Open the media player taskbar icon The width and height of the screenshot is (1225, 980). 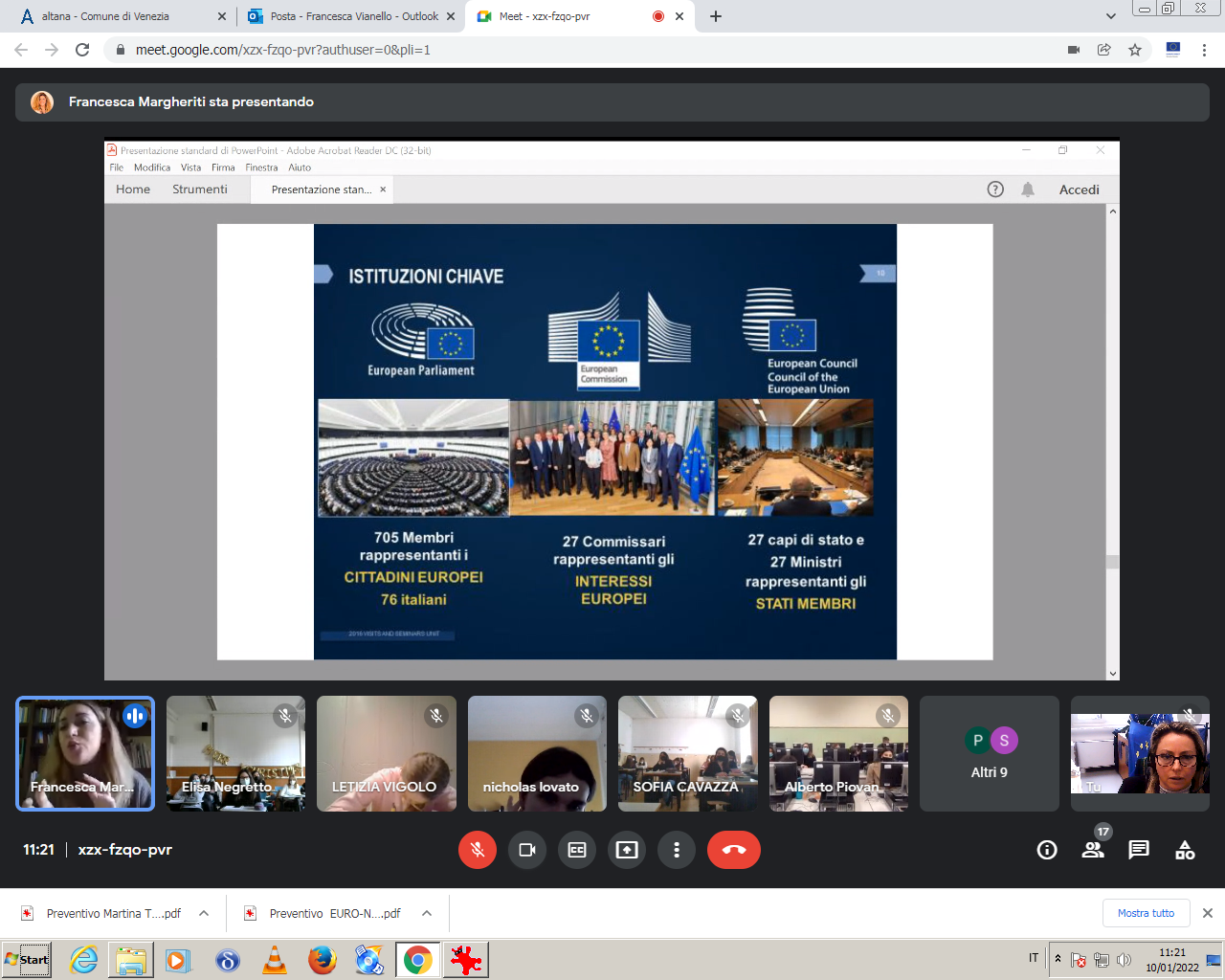coord(178,960)
